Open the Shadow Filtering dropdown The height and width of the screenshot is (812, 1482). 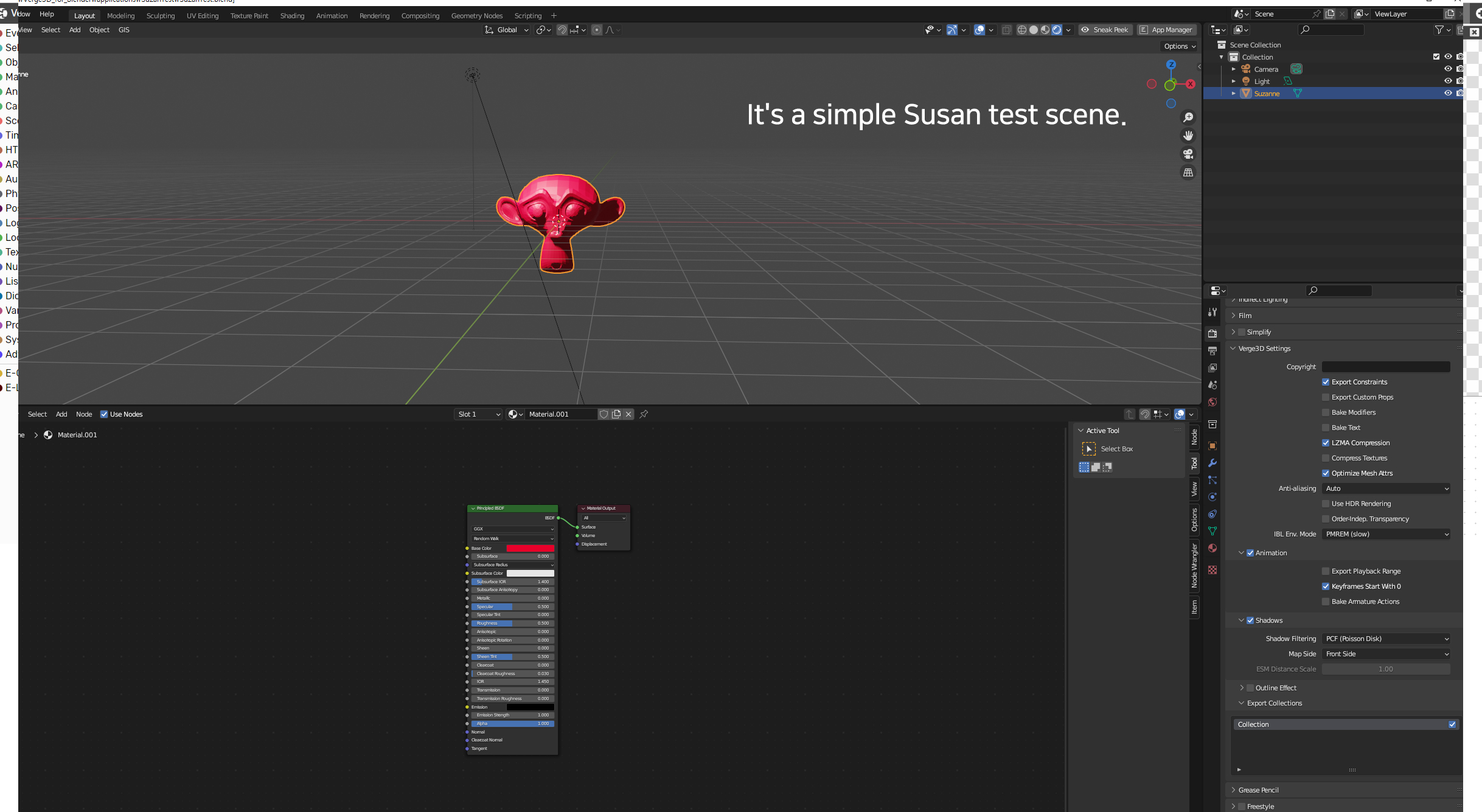1386,639
